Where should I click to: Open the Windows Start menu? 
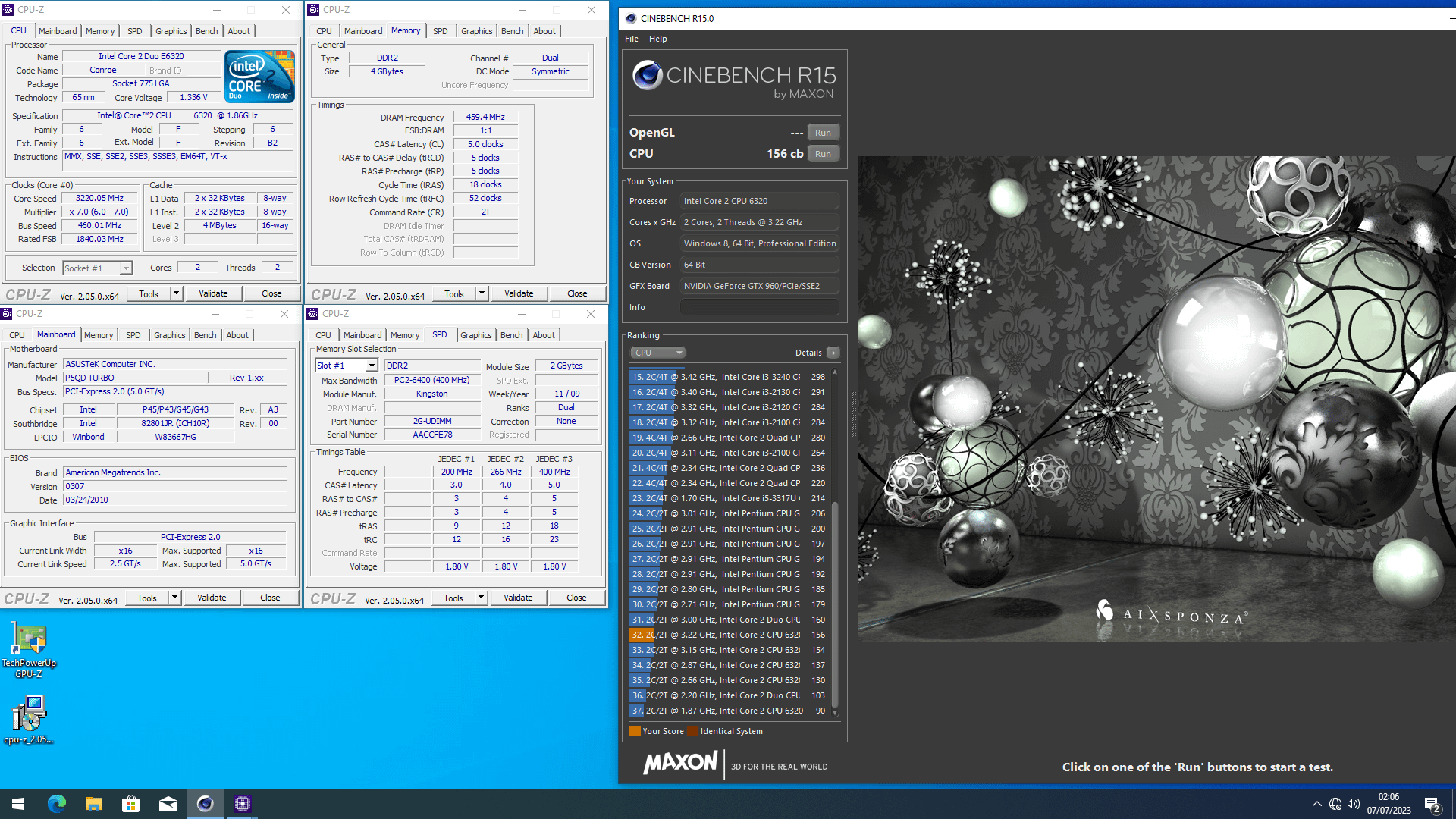coord(18,804)
